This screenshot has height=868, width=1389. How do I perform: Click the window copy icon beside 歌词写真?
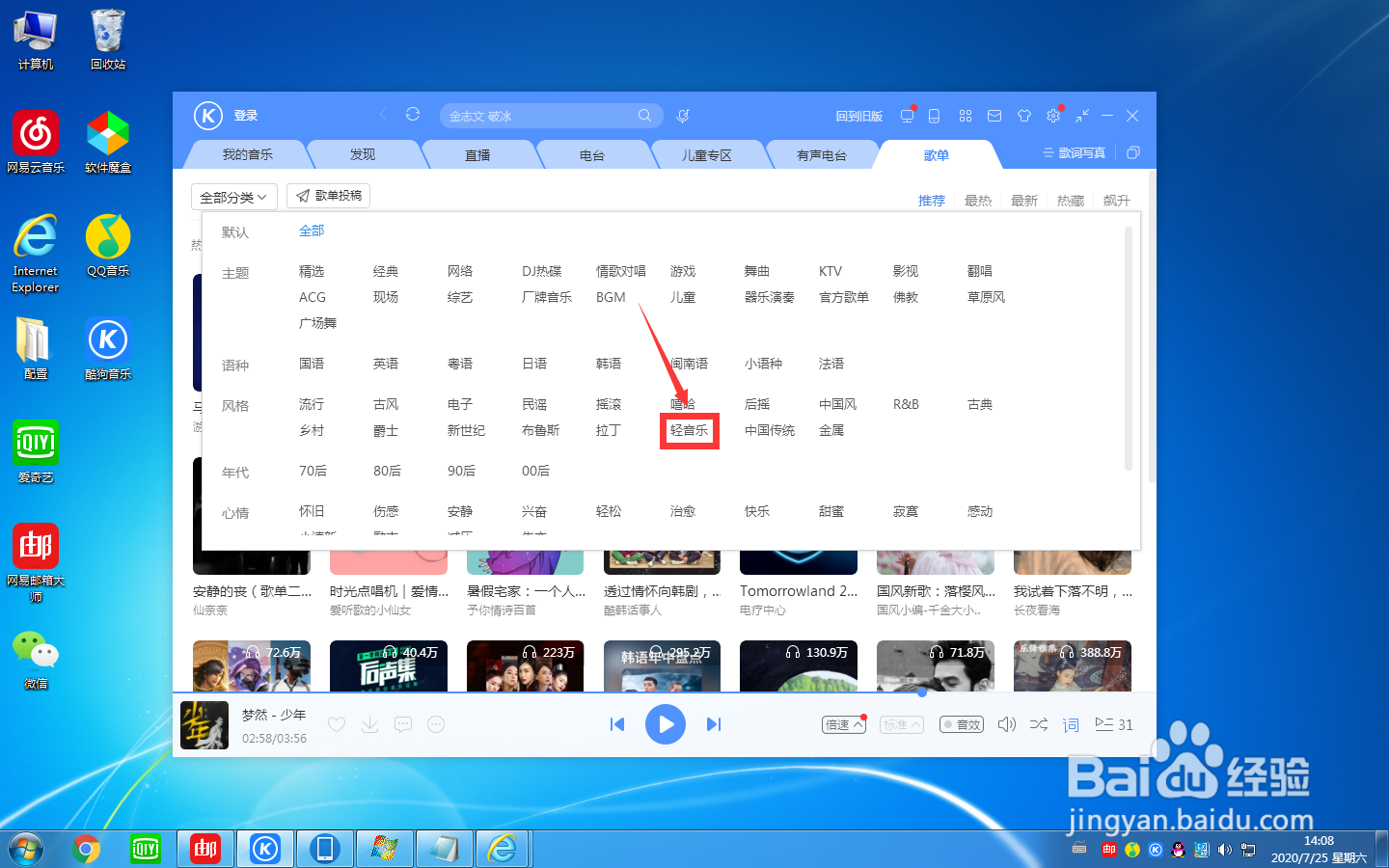1133,152
